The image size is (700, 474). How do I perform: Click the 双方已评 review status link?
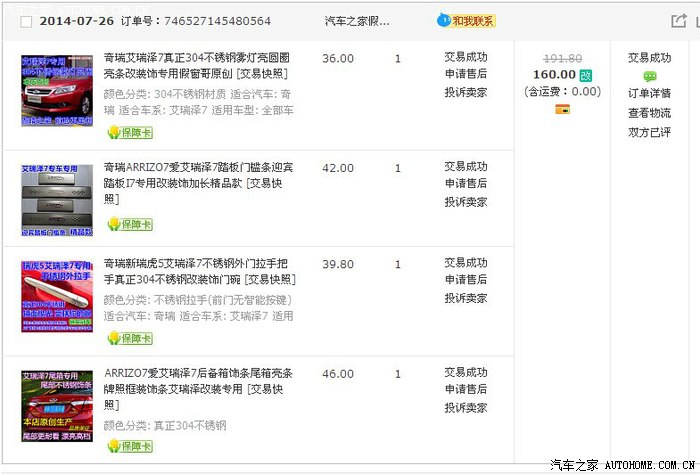coord(649,132)
